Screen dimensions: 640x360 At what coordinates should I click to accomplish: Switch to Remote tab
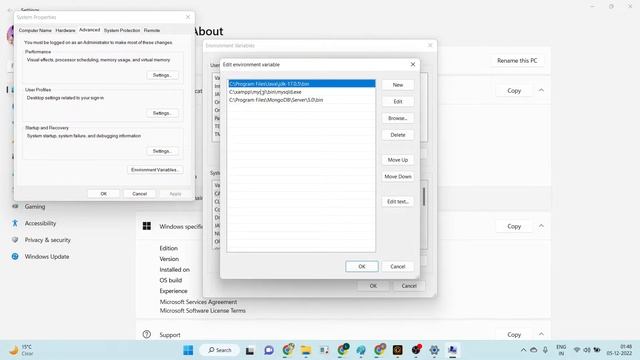[x=152, y=30]
